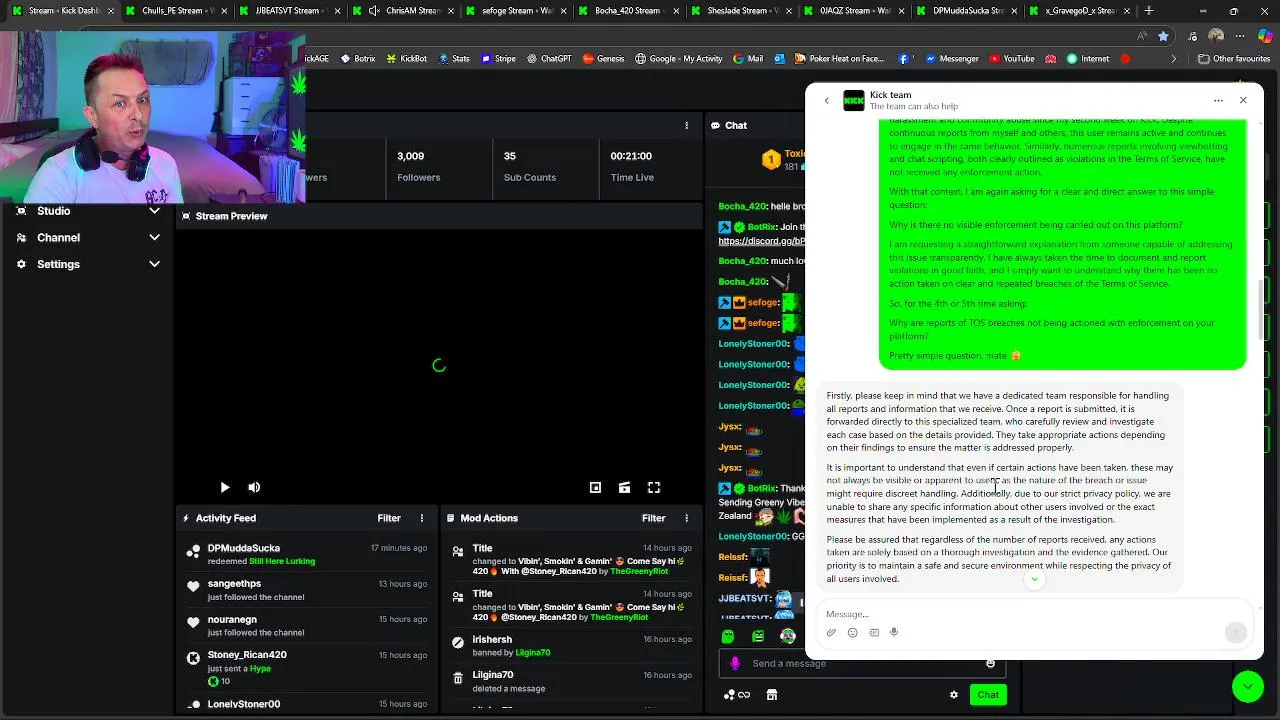Click the pink microphone in chat input
Viewport: 1280px width, 720px height.
click(735, 663)
